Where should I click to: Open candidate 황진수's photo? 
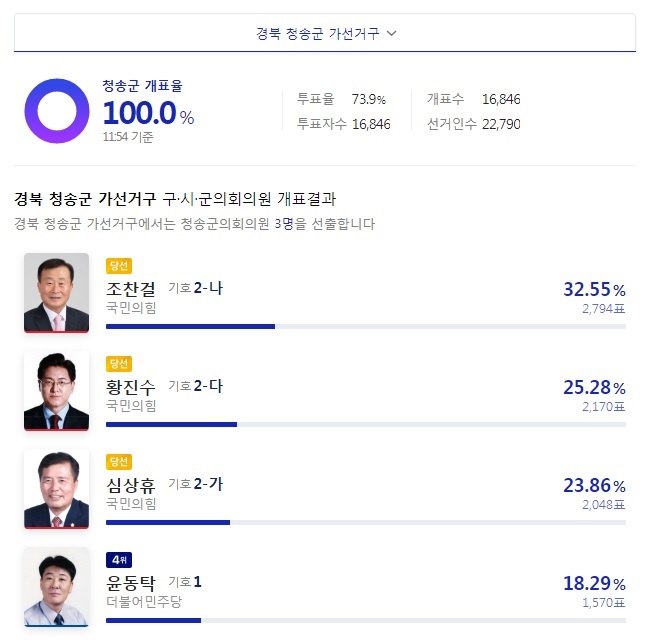56,391
